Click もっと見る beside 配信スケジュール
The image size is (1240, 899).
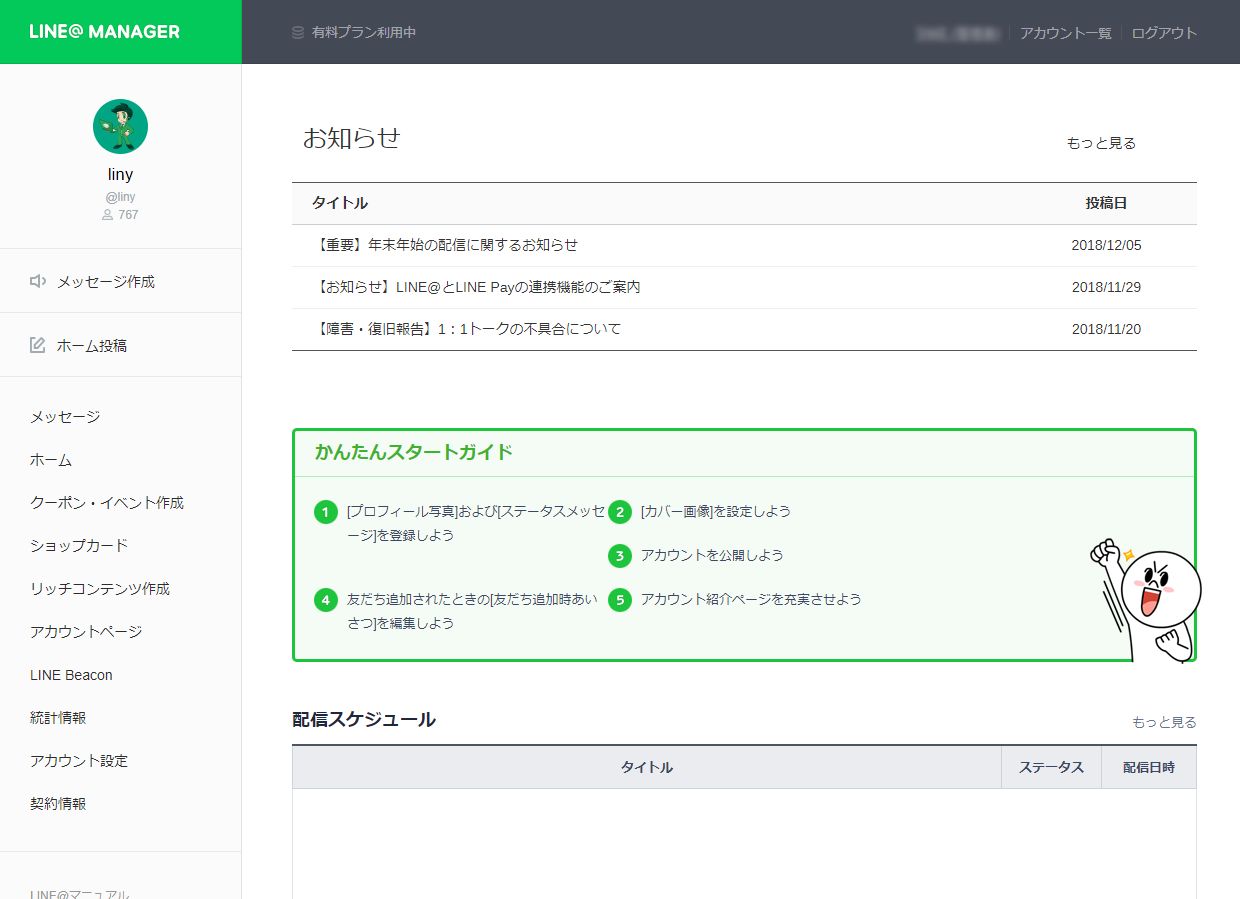click(1164, 722)
